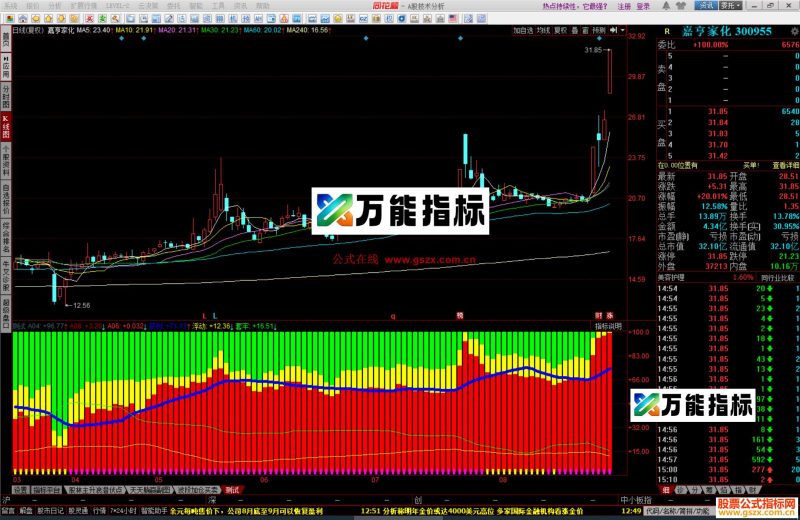Click the arrow-to-bar icon in chart toolbar
The width and height of the screenshot is (800, 520).
click(x=613, y=30)
